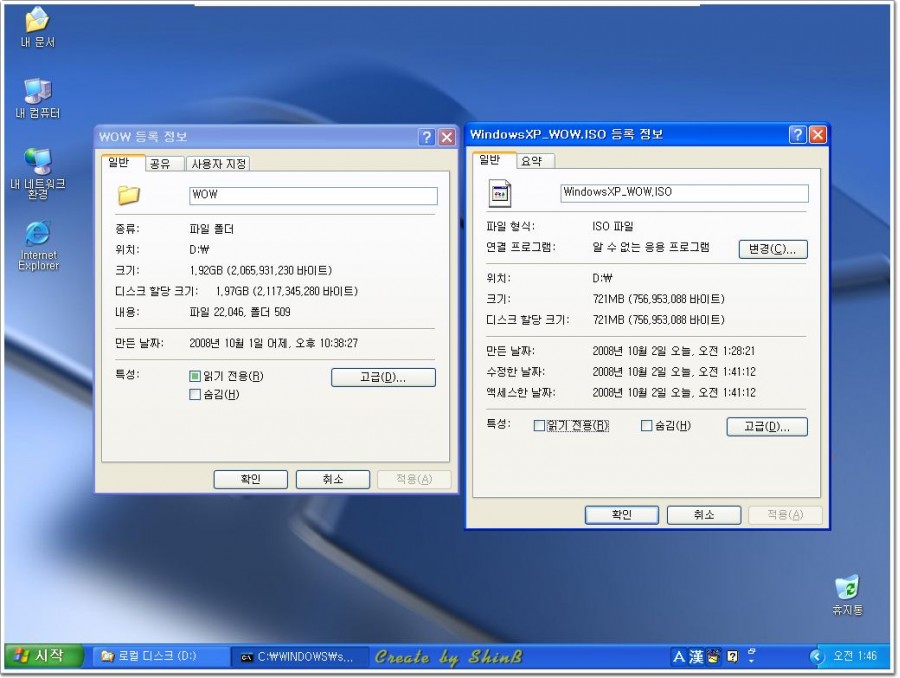Click the 파일 폴더 type value
Image resolution: width=900 pixels, height=678 pixels.
click(x=212, y=229)
